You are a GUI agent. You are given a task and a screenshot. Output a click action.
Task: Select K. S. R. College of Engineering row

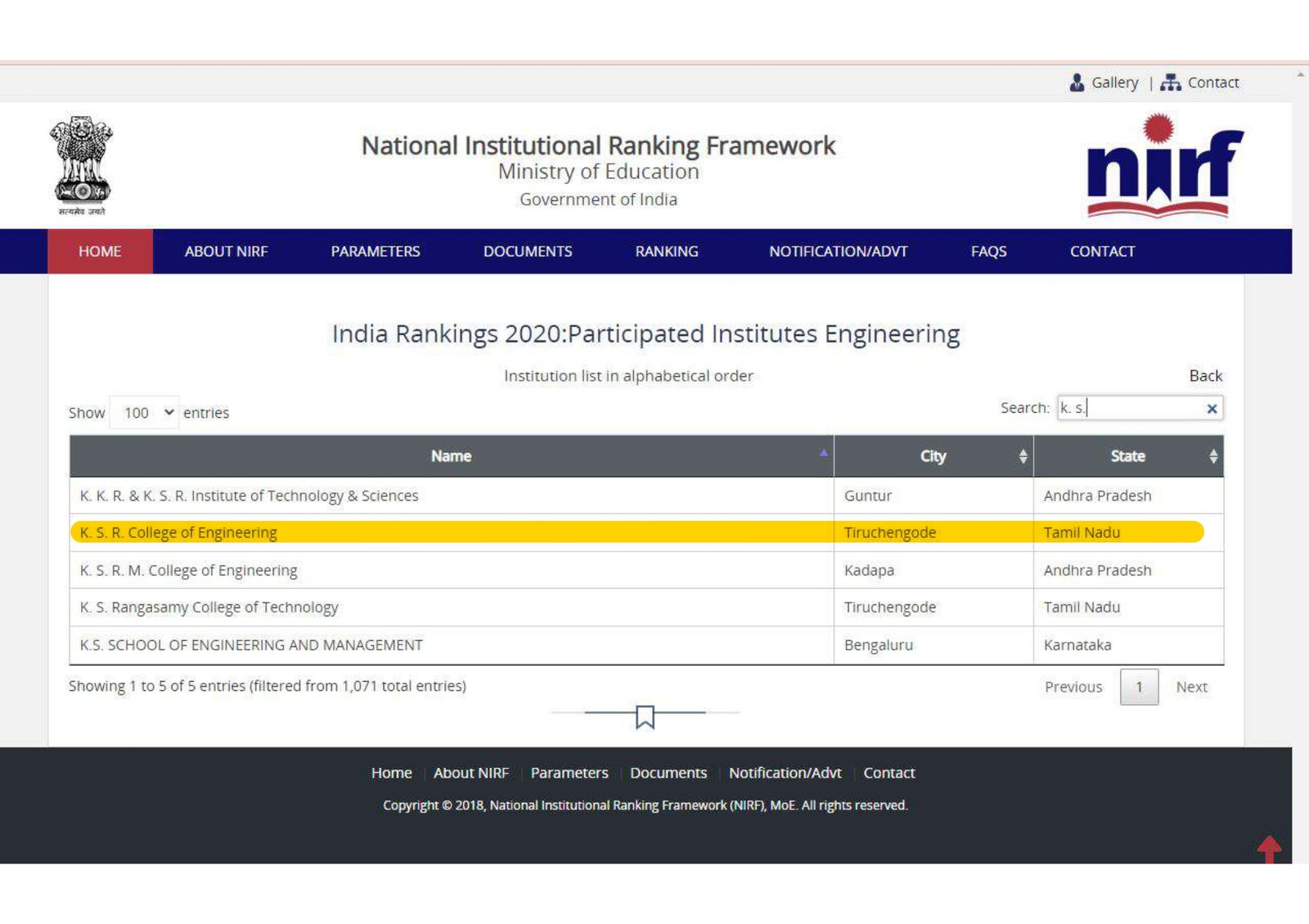click(x=178, y=533)
